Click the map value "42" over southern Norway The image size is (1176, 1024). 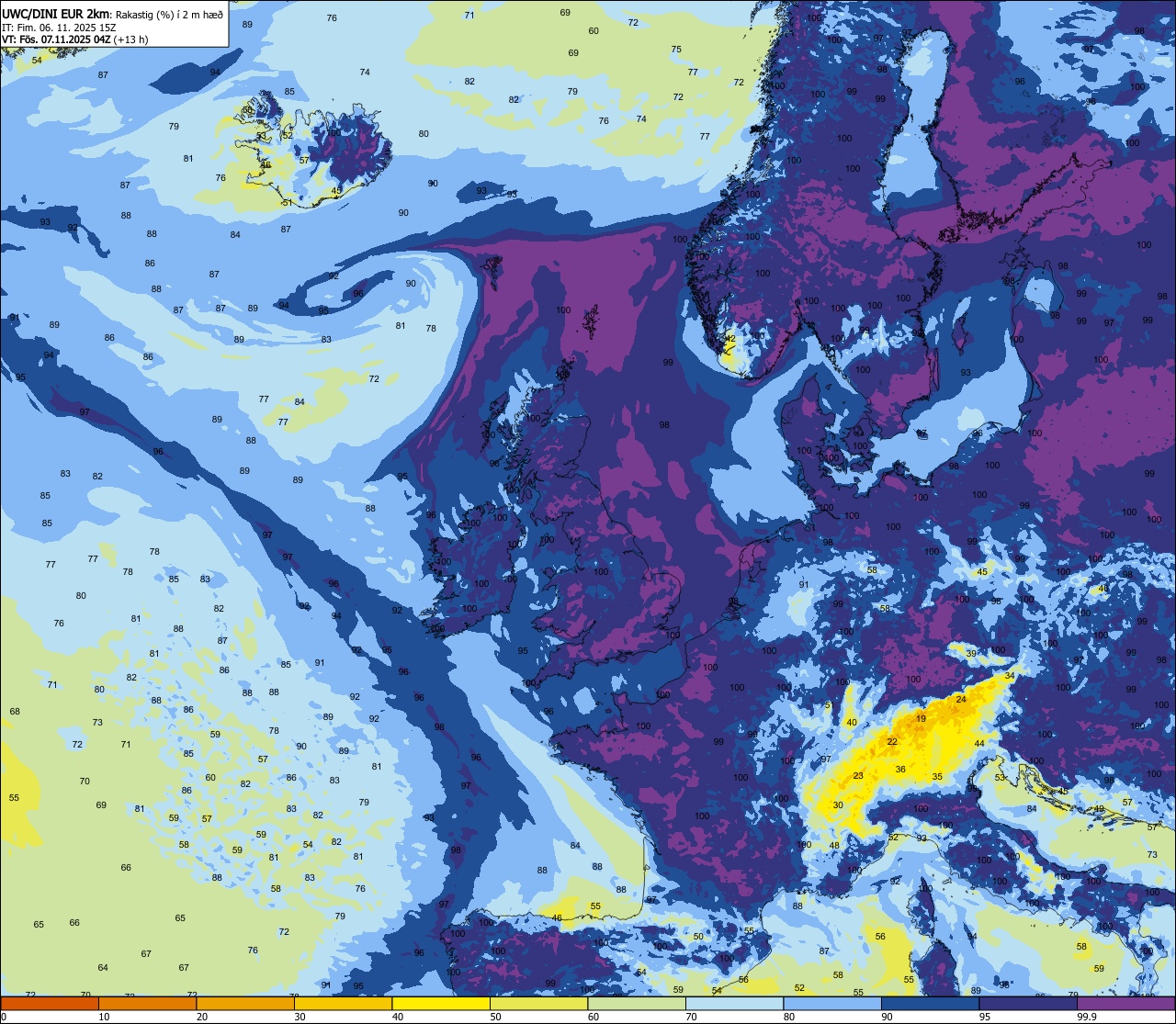731,339
